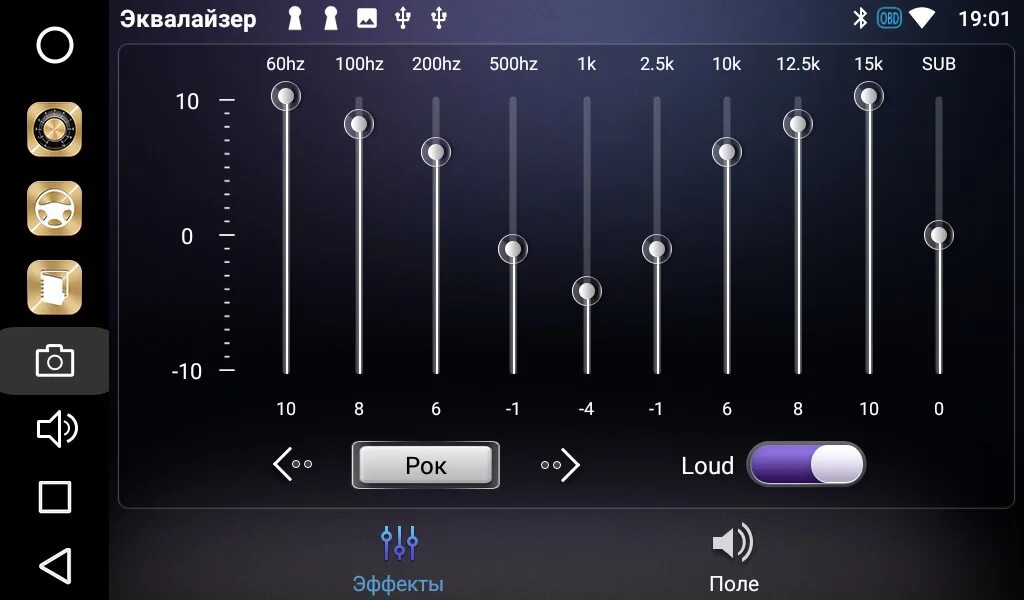Open the Рок preset button
Screen dimensions: 1024x600
click(x=425, y=465)
